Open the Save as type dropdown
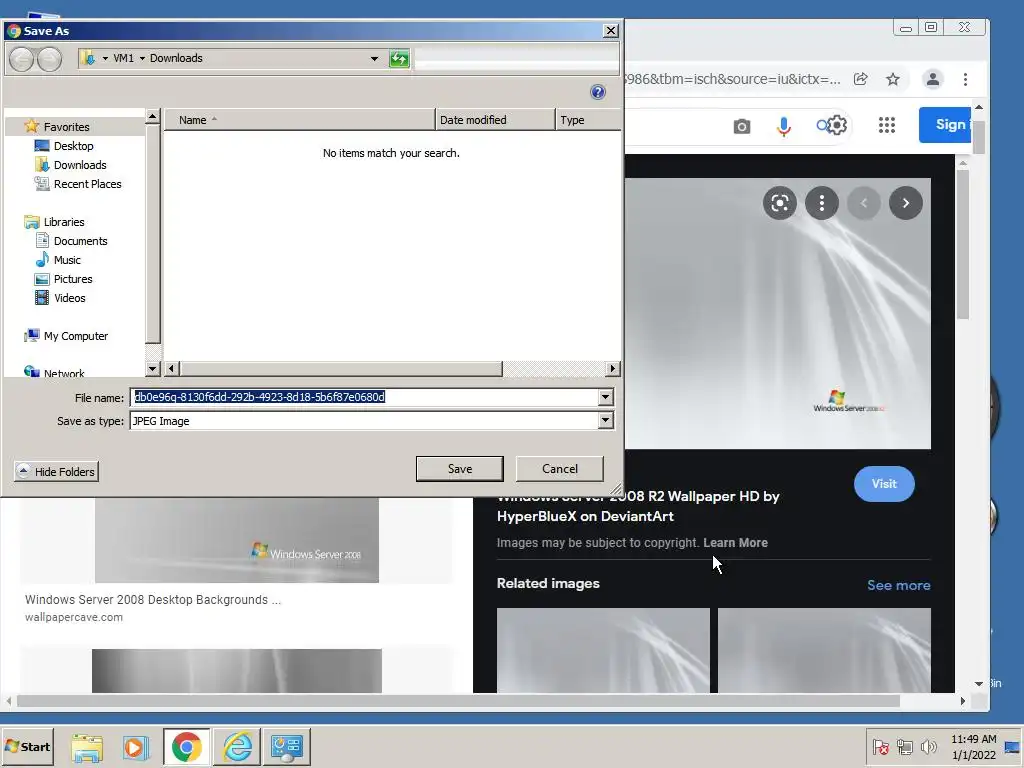1024x768 pixels. click(605, 421)
